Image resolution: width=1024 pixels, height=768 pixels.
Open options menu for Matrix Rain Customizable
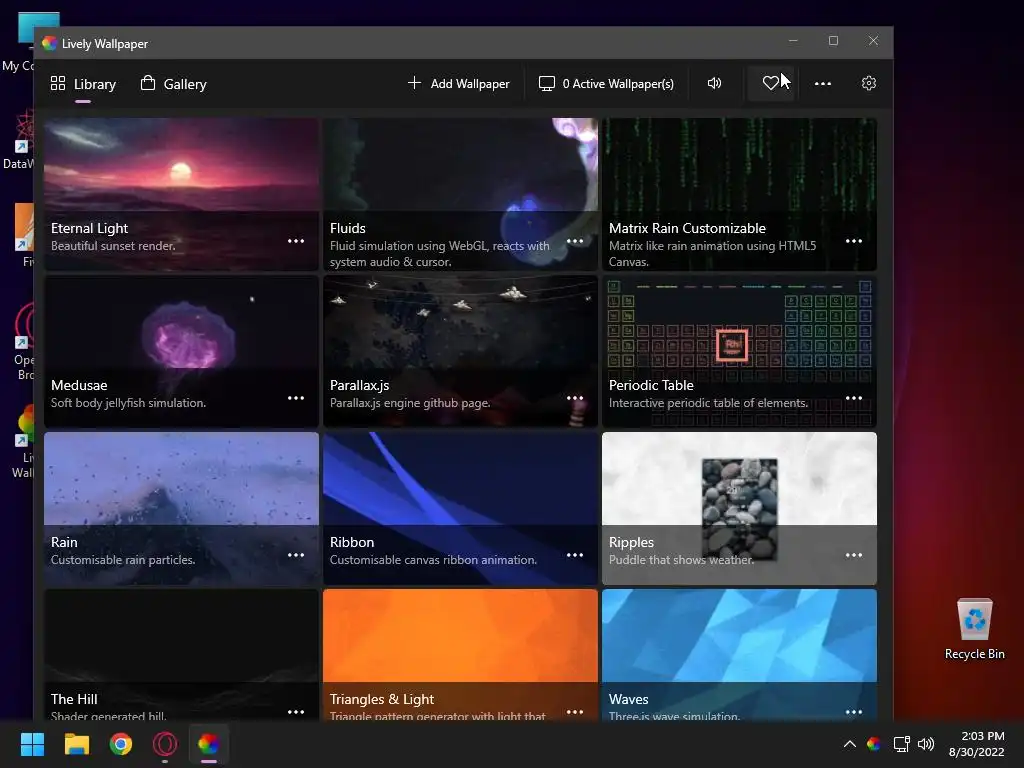[x=854, y=241]
